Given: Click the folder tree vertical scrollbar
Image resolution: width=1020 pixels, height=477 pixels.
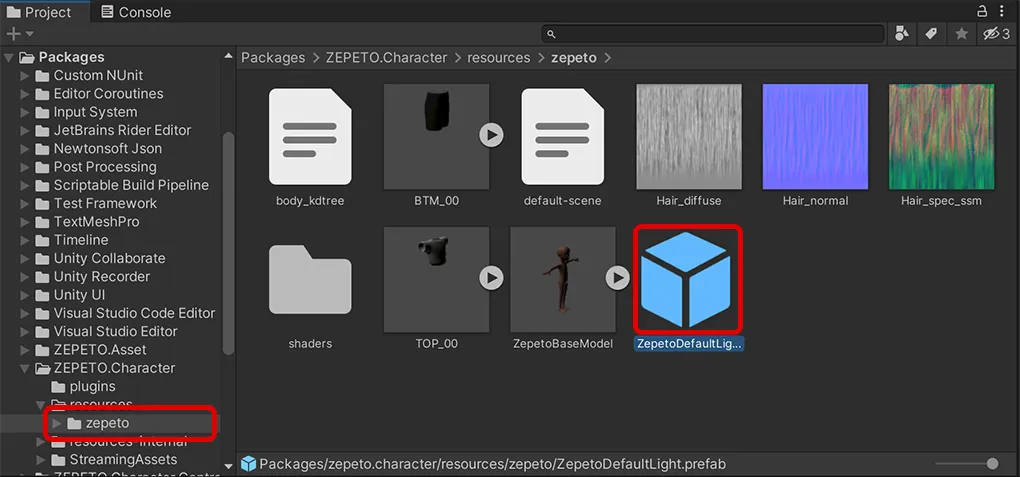Looking at the screenshot, I should tap(228, 242).
